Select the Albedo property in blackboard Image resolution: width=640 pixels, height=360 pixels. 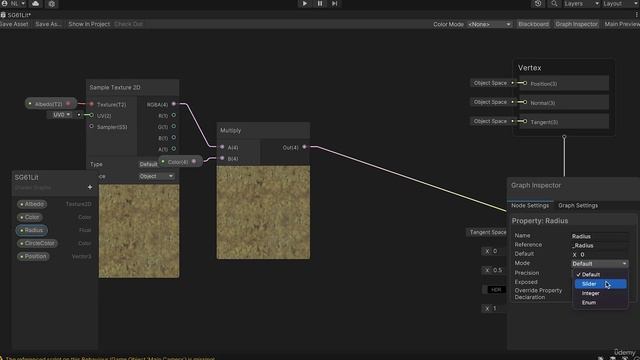32,204
